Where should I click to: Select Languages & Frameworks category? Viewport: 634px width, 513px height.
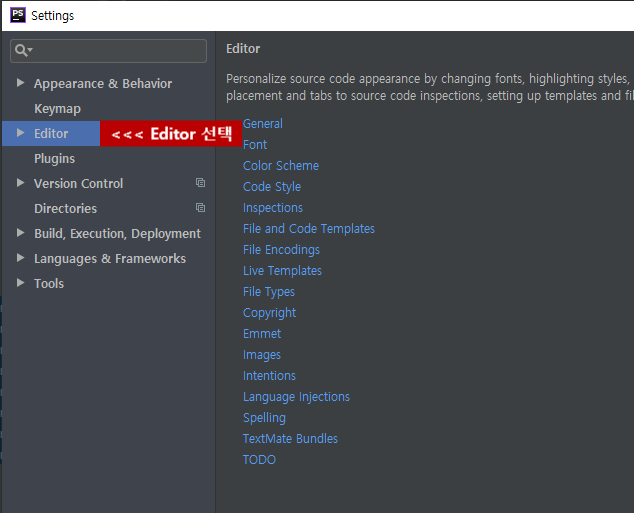click(x=110, y=259)
